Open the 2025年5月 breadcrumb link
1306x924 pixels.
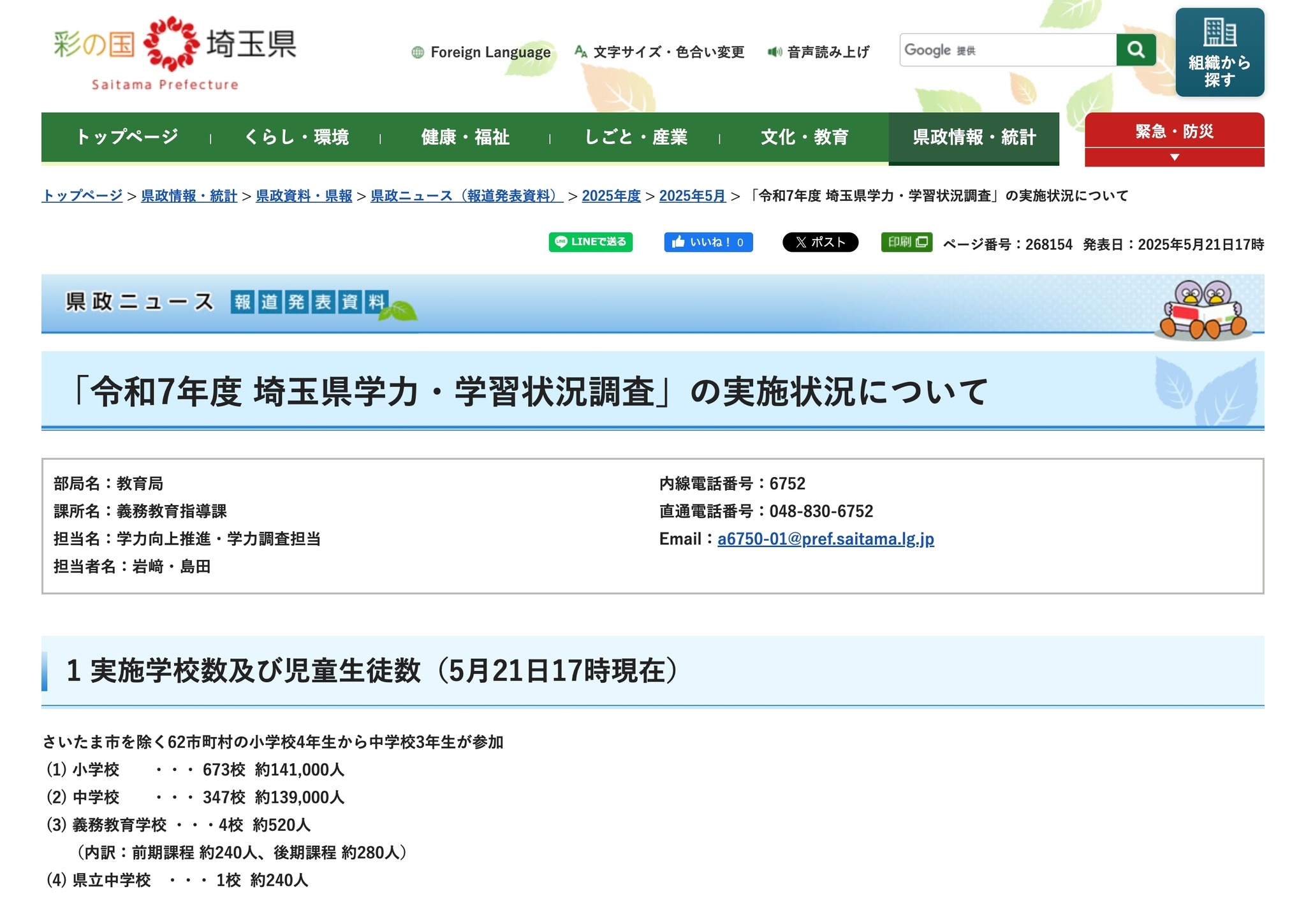693,196
